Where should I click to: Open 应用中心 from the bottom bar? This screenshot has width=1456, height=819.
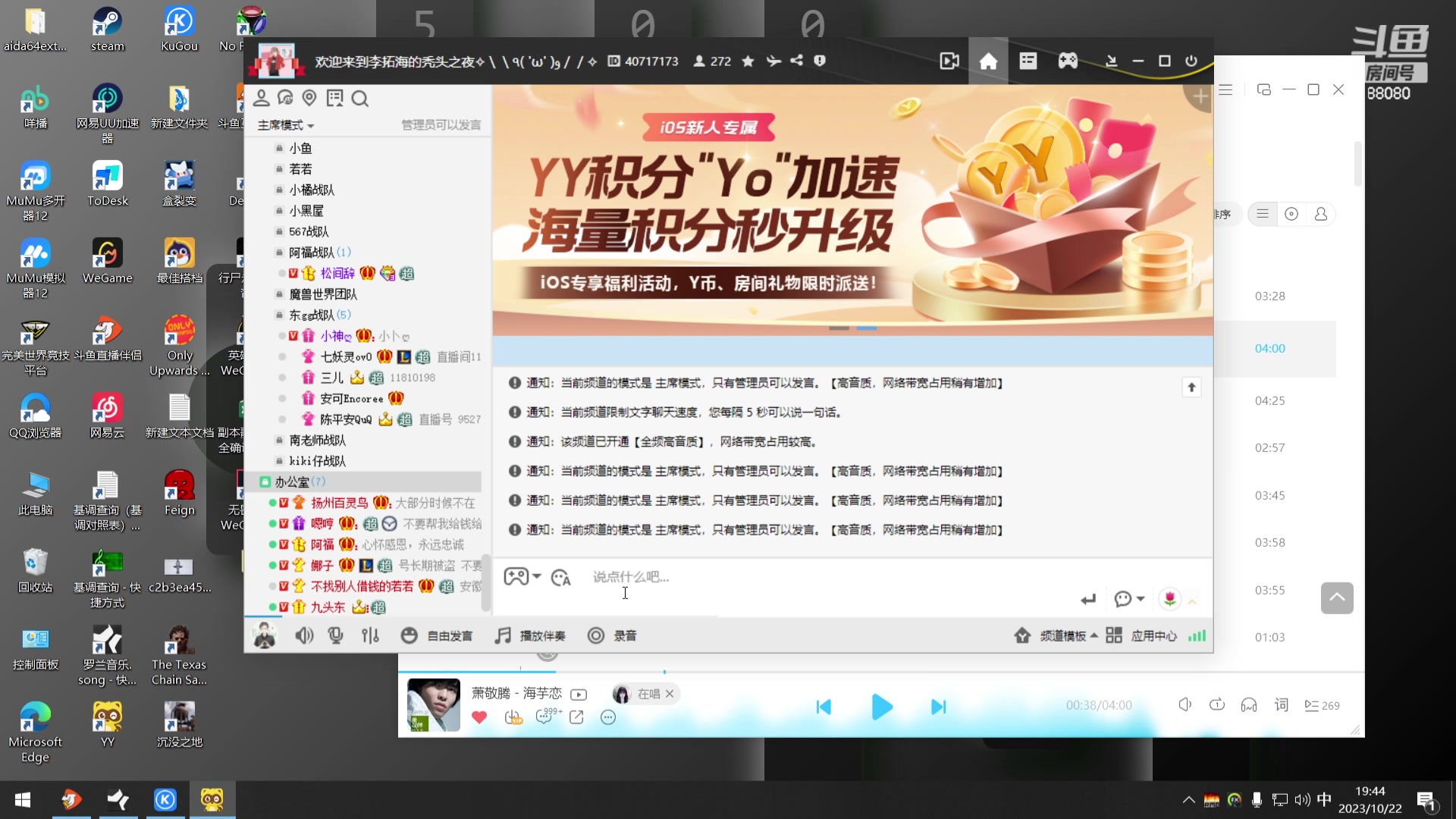coord(1153,635)
